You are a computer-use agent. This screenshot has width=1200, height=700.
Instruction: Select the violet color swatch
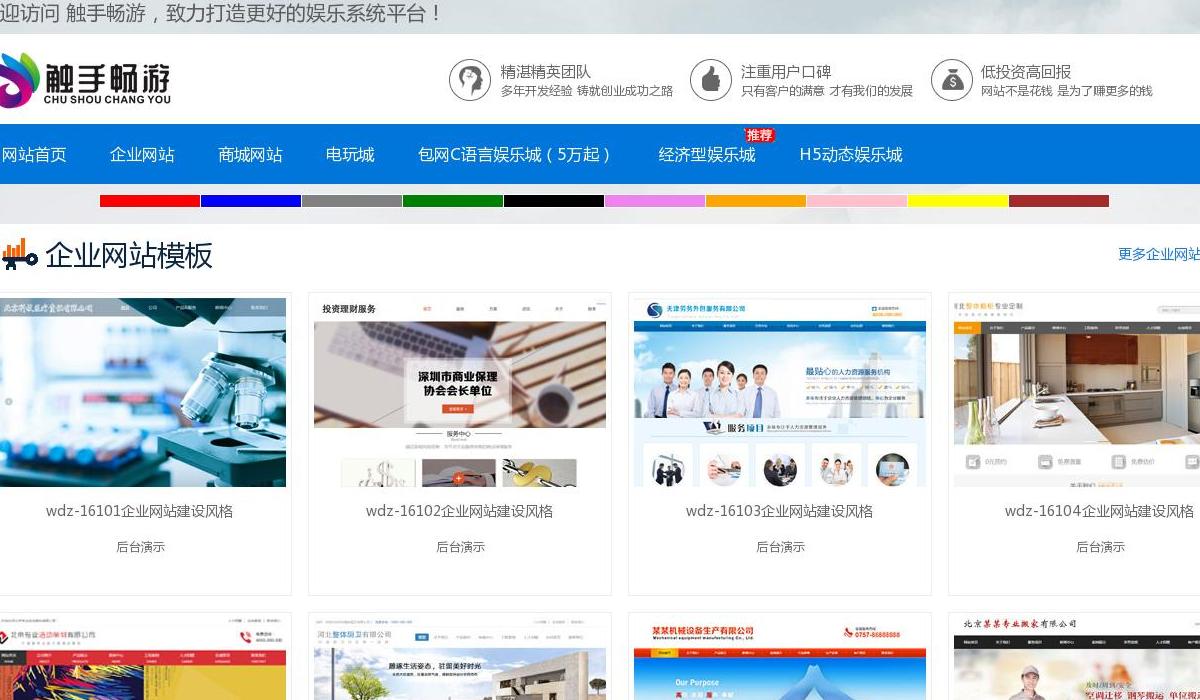coord(655,201)
